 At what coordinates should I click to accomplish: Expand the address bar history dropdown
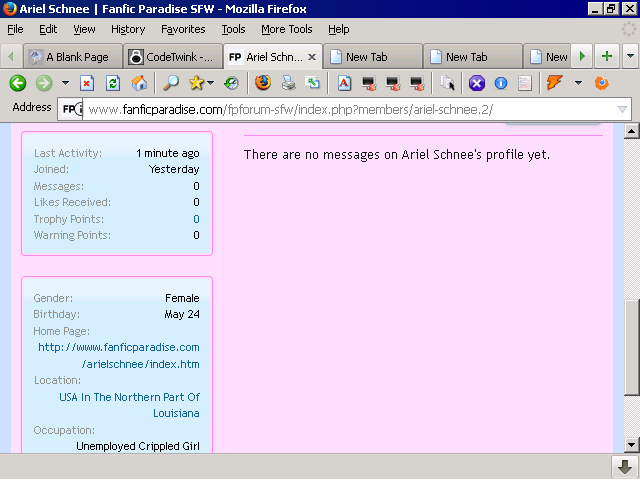click(622, 109)
